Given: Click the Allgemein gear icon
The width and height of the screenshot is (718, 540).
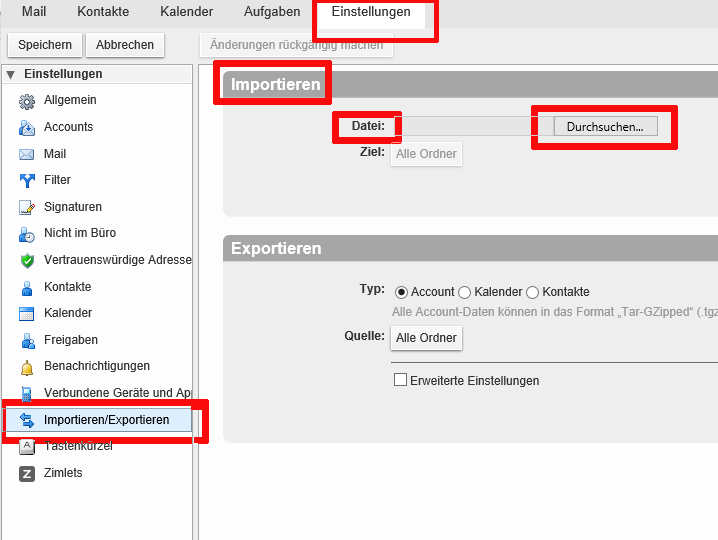Looking at the screenshot, I should coord(27,101).
